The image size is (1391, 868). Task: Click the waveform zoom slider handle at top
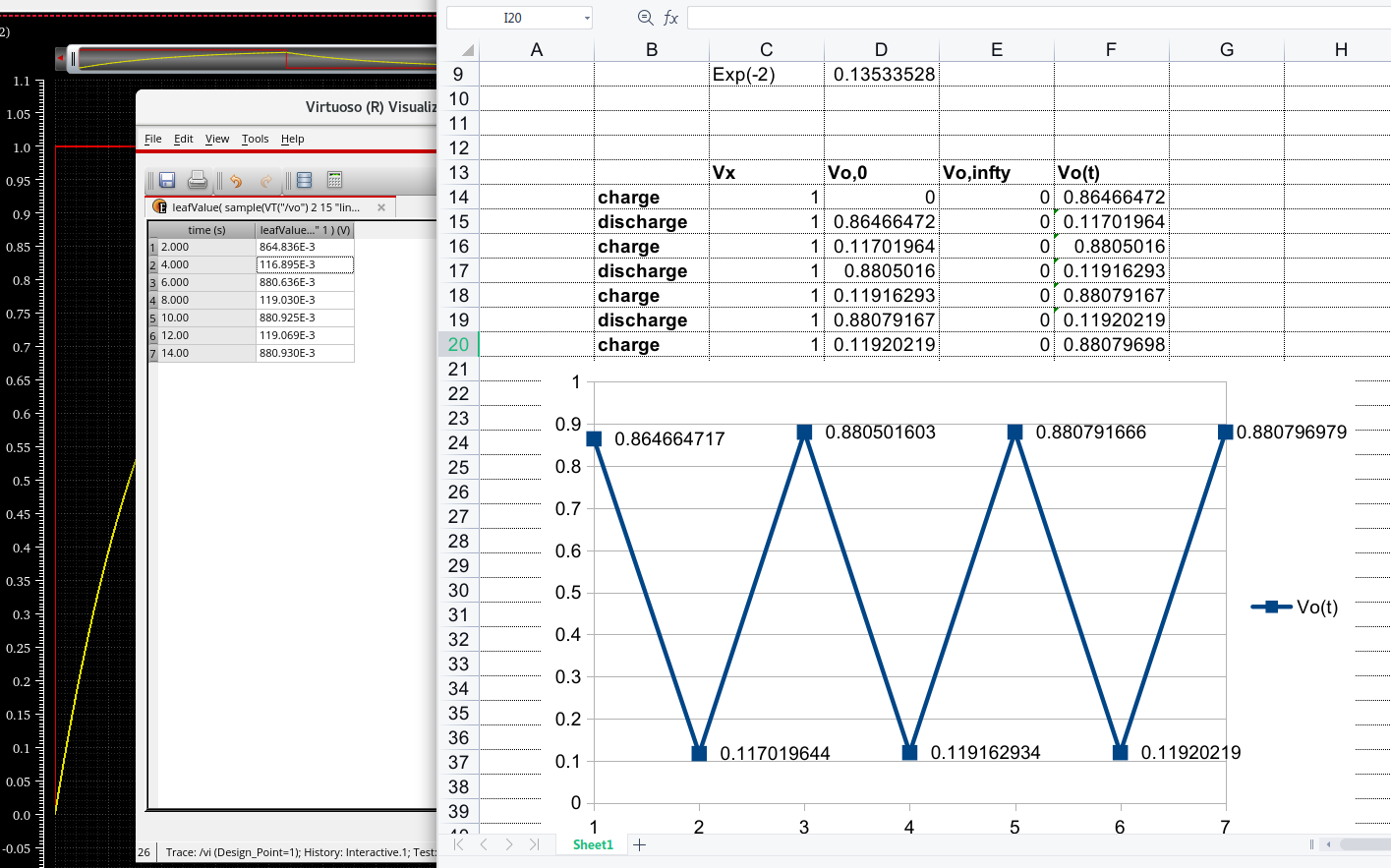point(73,59)
